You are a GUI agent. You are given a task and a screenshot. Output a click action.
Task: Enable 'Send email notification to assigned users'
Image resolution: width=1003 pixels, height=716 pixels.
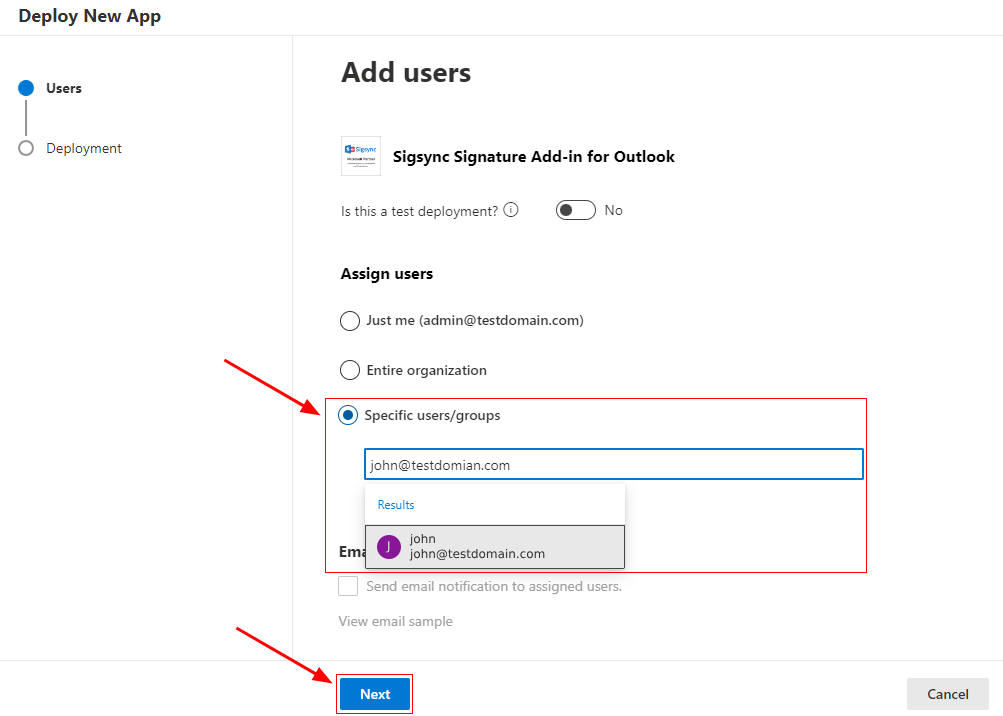tap(348, 586)
